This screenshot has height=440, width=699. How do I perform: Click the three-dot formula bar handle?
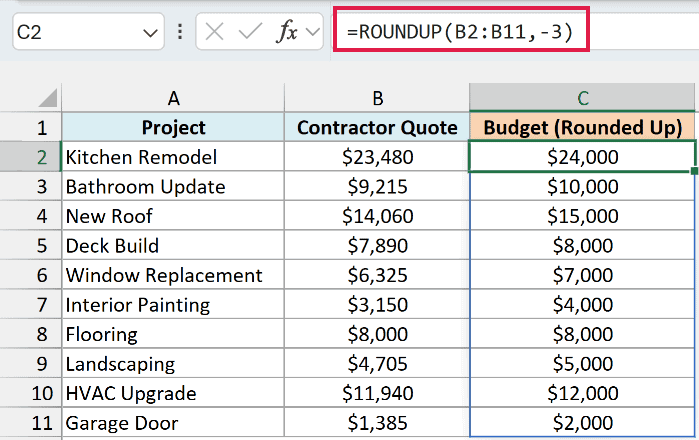click(180, 32)
